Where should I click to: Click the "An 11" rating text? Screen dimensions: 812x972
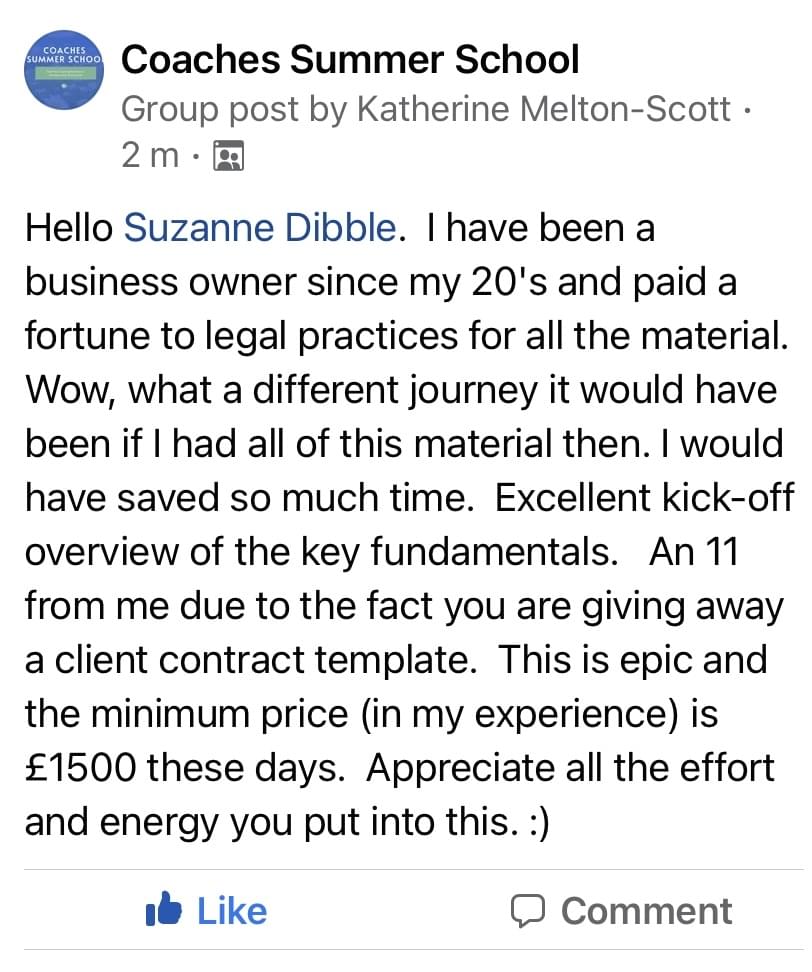tap(693, 552)
